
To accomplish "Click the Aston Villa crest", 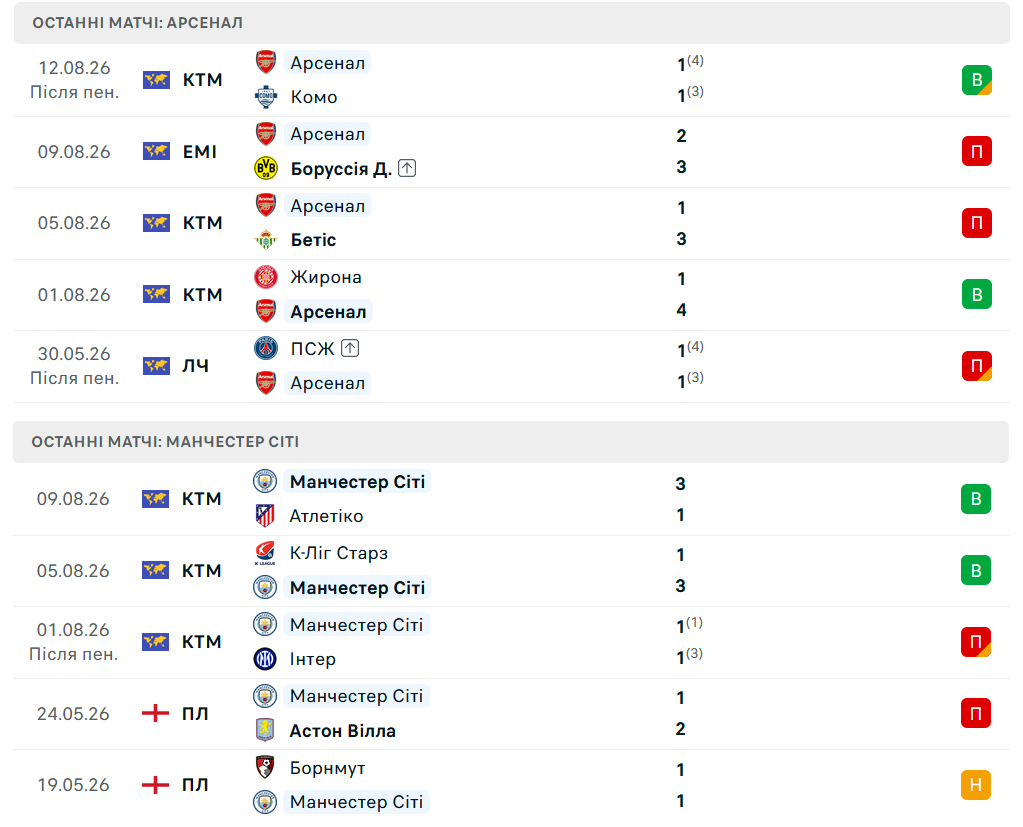I will (x=265, y=730).
